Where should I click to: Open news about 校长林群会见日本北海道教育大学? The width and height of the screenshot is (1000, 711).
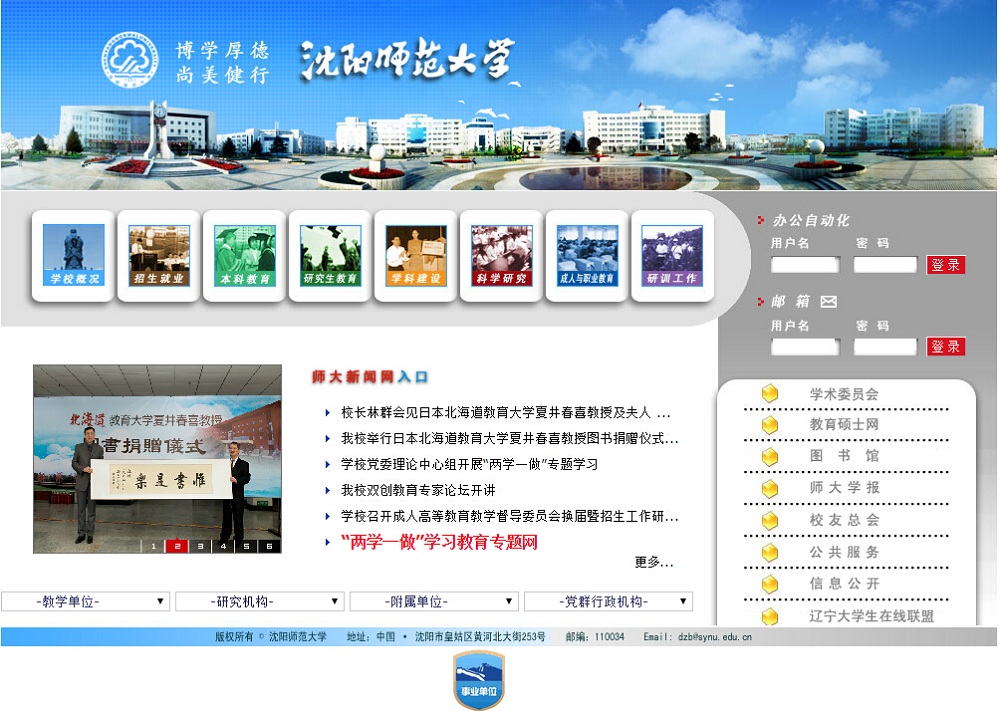[x=505, y=413]
